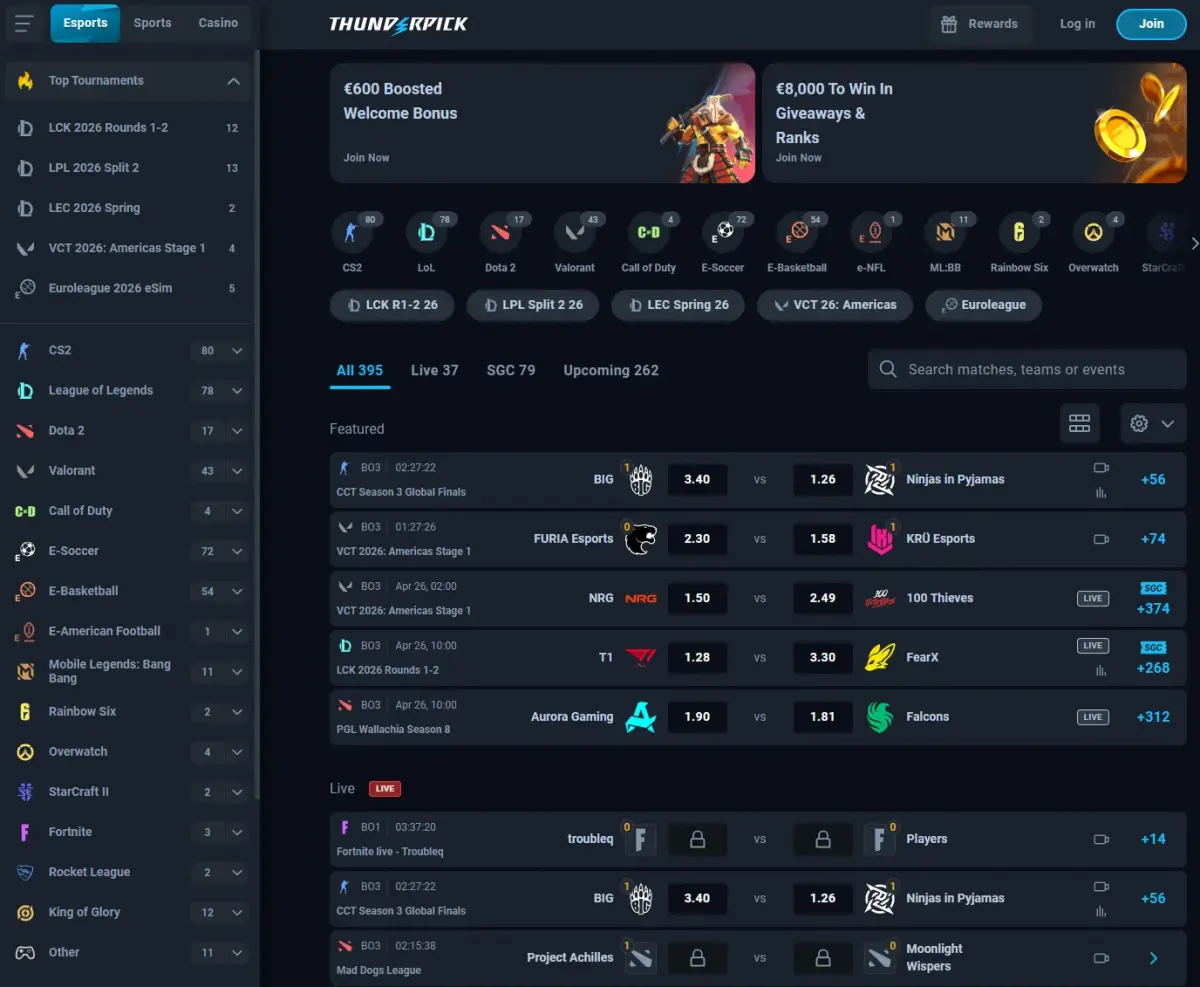Expand the Mobile Legends sidebar category
Screen dimensions: 1200x987
[237, 672]
